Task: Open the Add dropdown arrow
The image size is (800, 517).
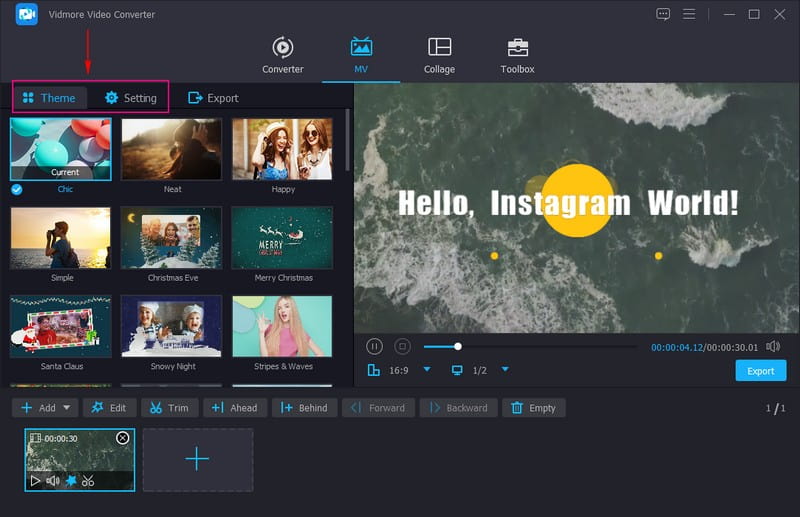Action: tap(67, 408)
